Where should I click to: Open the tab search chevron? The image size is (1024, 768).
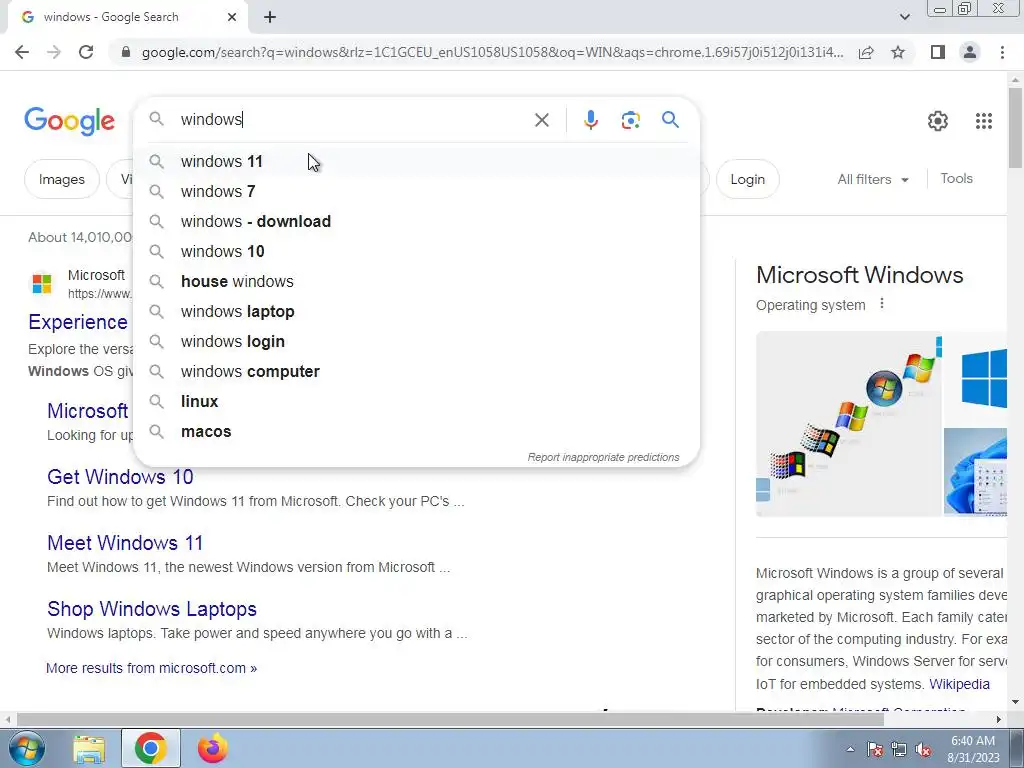coord(904,17)
